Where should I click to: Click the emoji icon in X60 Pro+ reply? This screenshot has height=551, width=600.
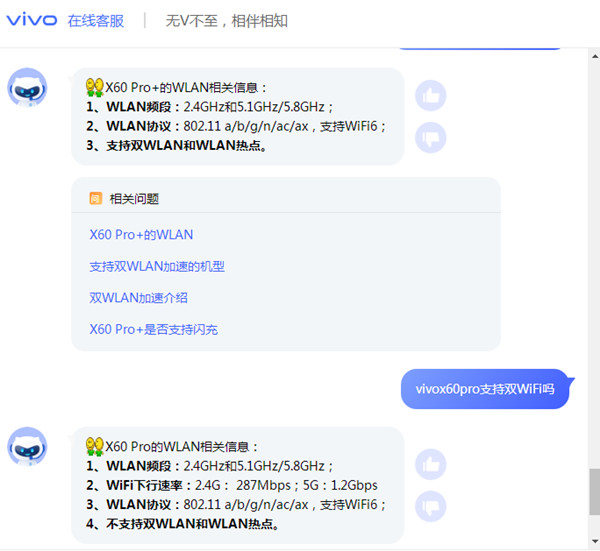tap(95, 87)
